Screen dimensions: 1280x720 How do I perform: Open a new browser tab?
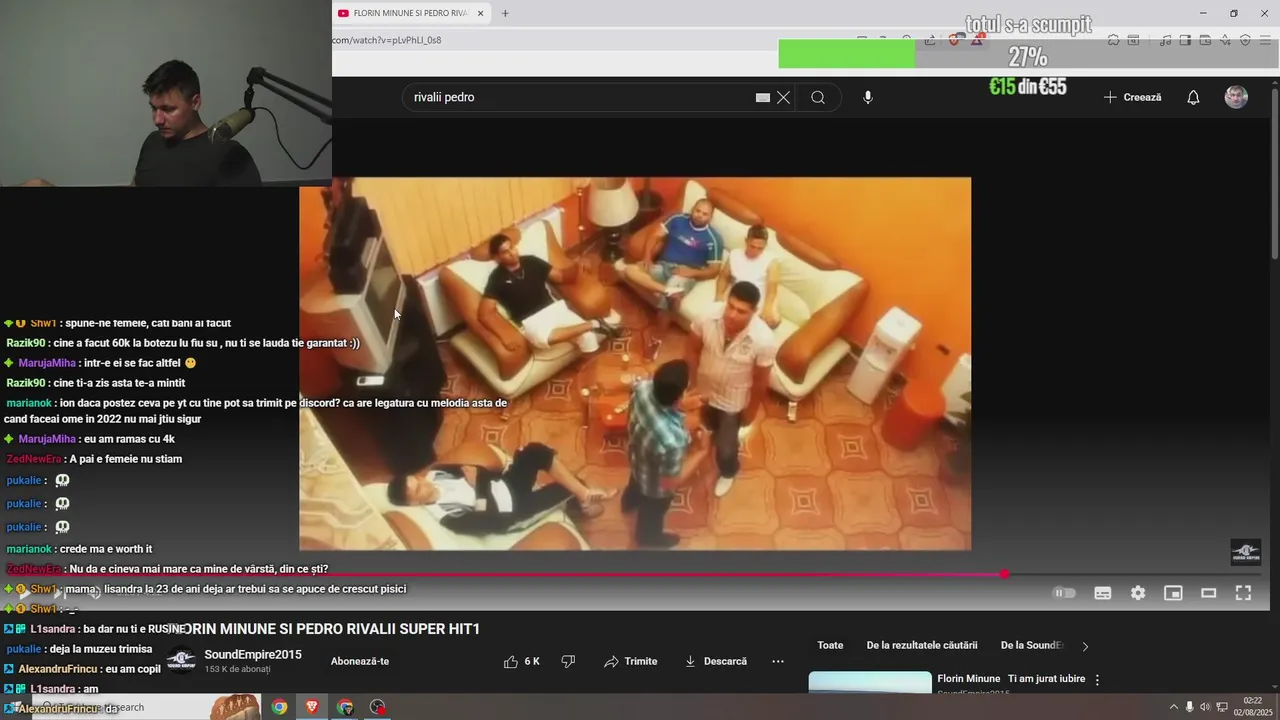[x=505, y=13]
